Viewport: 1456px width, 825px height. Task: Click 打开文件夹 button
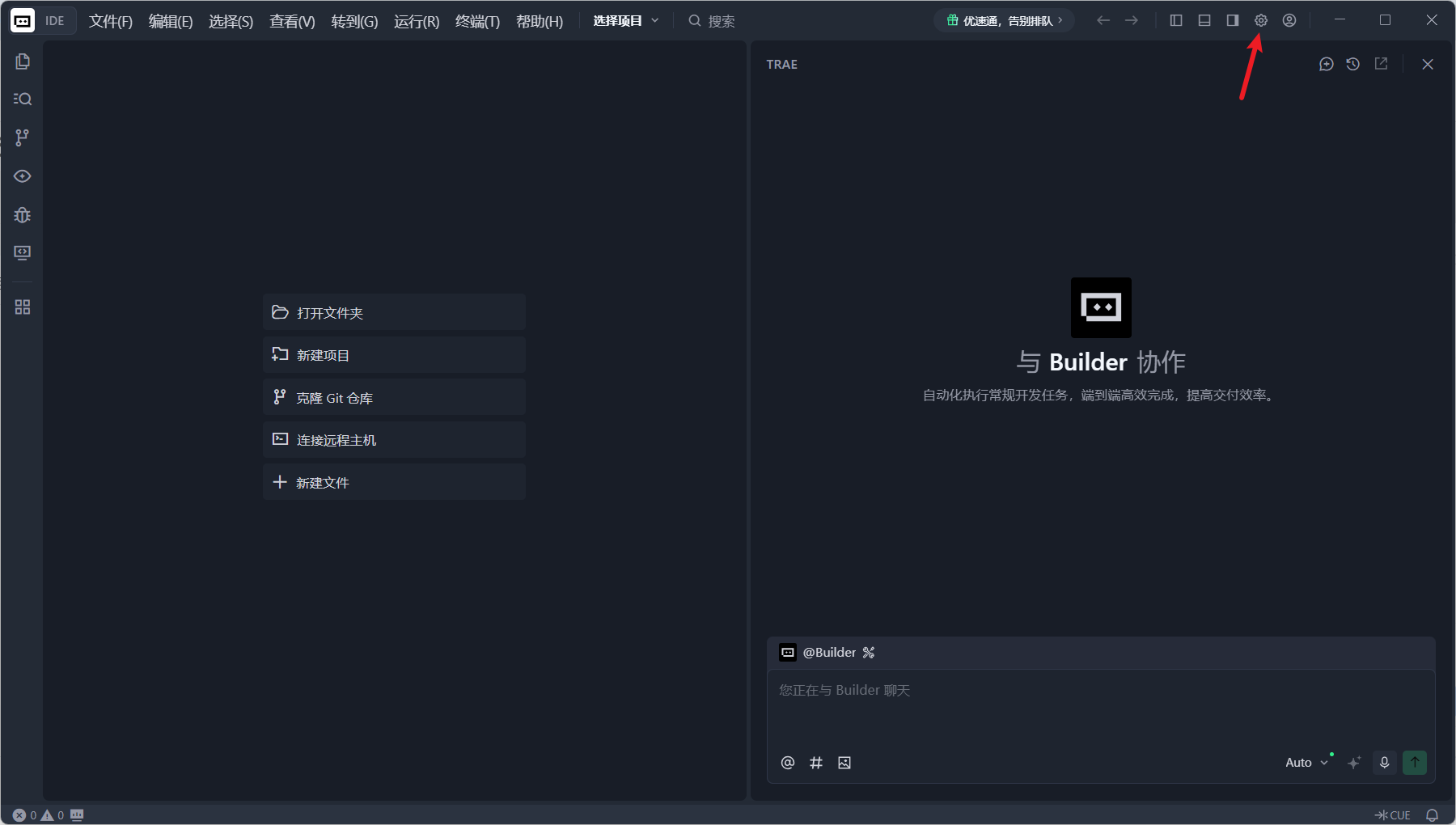[394, 312]
